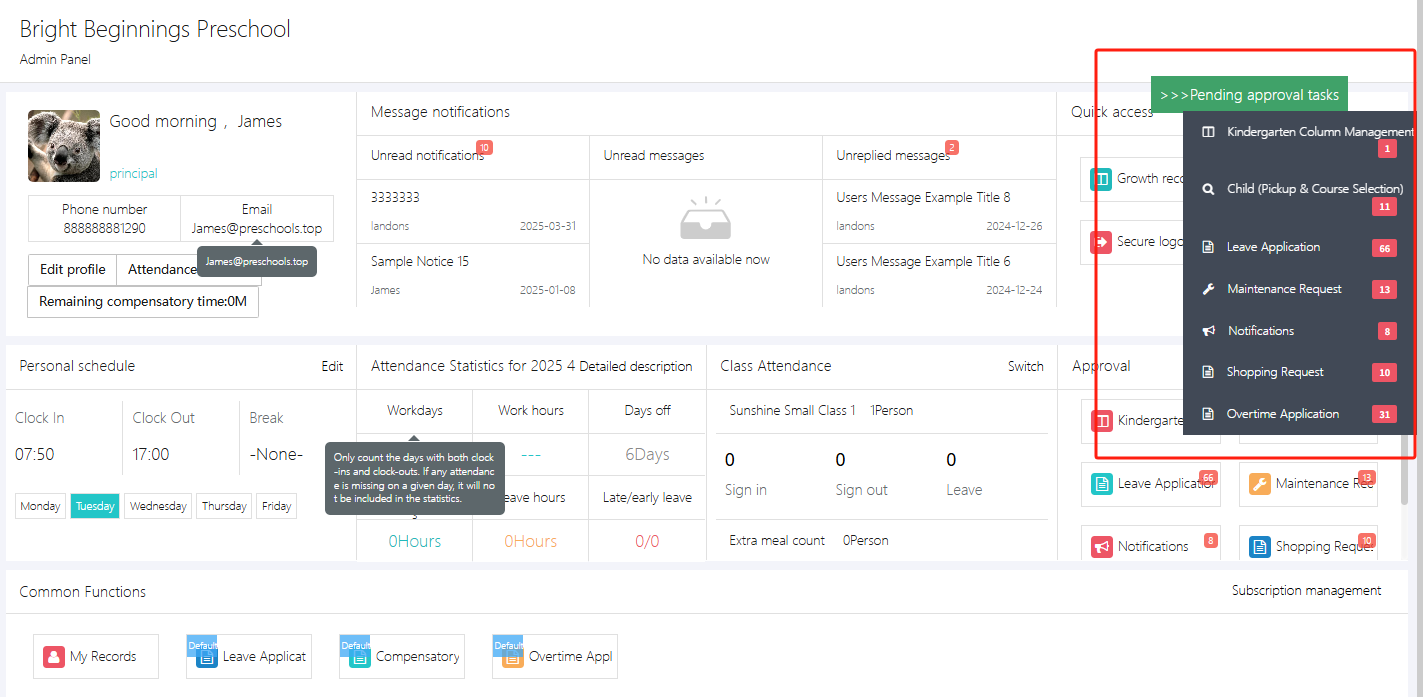The height and width of the screenshot is (697, 1423).
Task: Switch the Class Attendance class
Action: pos(1025,366)
